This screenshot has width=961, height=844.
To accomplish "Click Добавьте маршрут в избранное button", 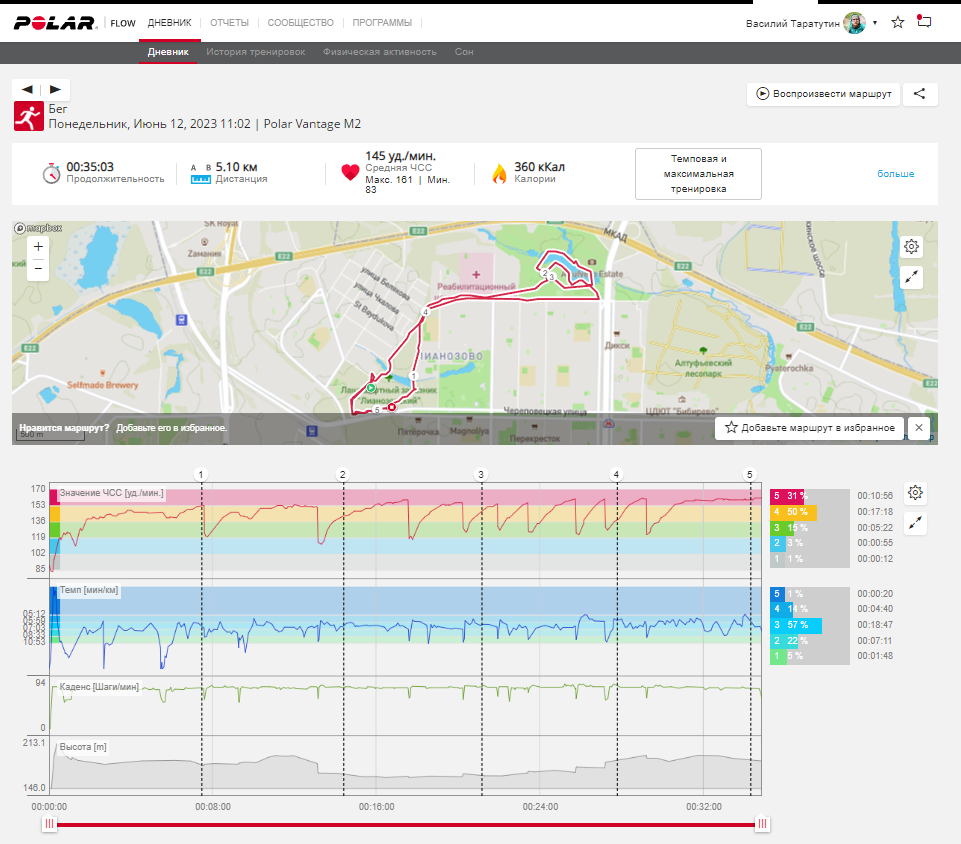I will click(x=810, y=428).
